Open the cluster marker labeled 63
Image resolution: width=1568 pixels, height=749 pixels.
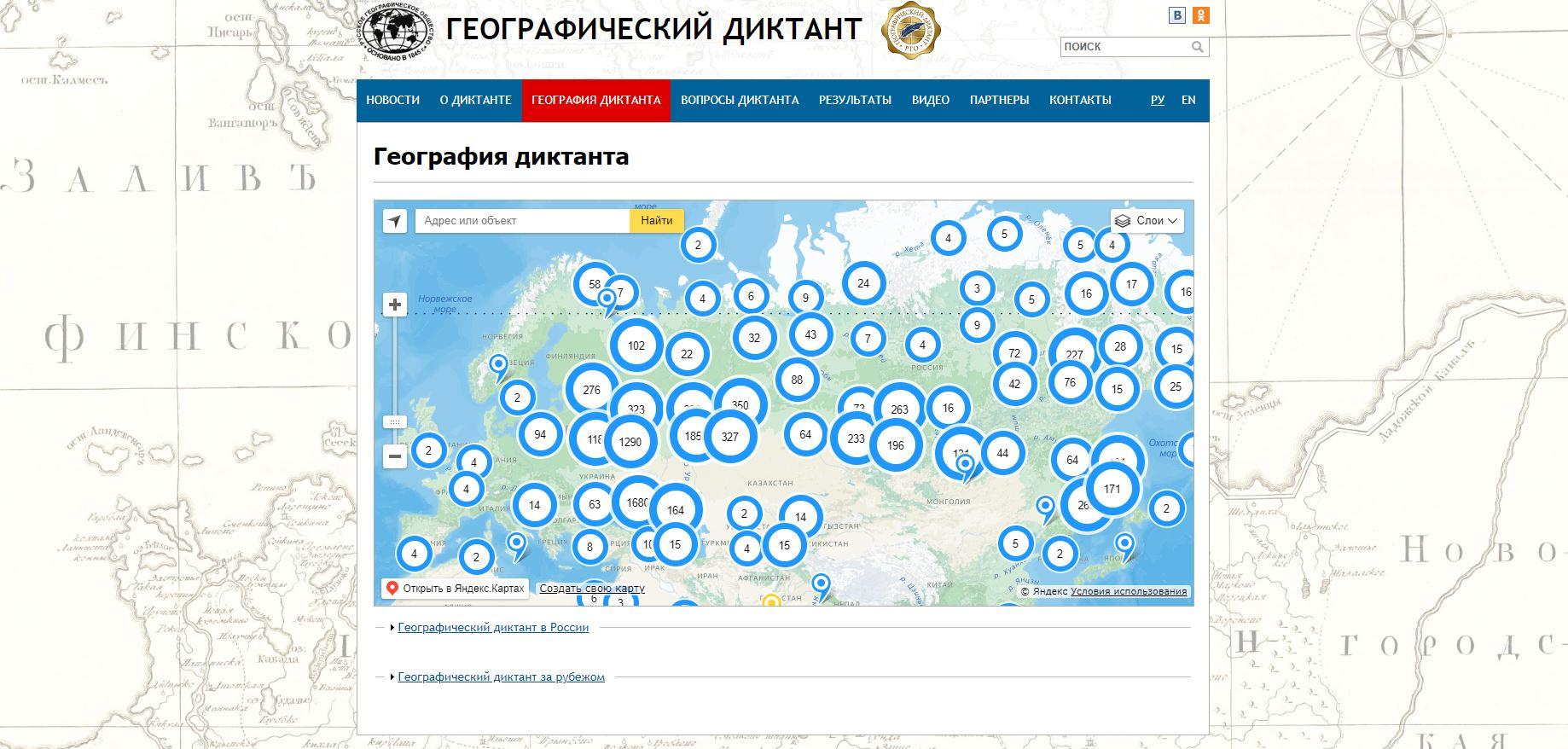[595, 504]
